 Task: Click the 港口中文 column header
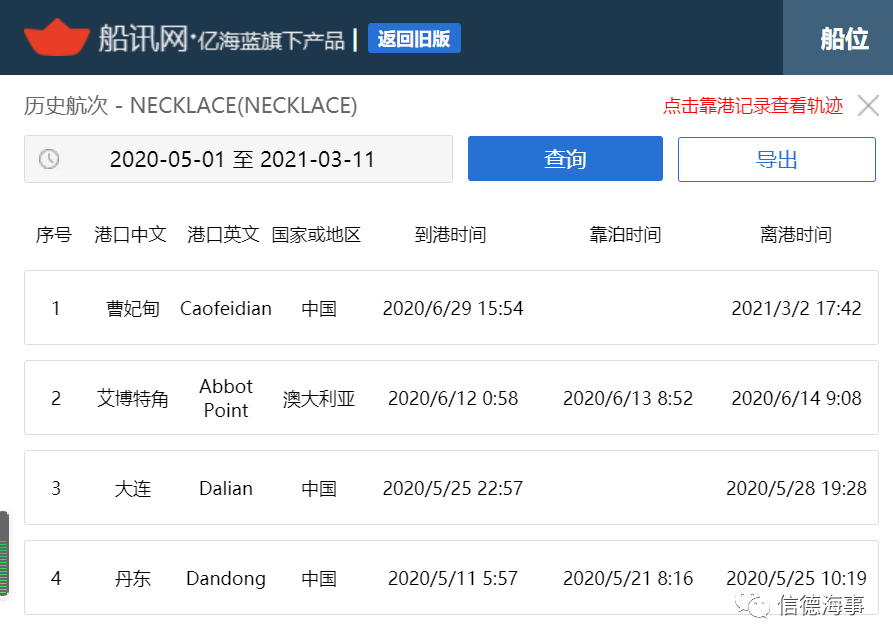130,235
